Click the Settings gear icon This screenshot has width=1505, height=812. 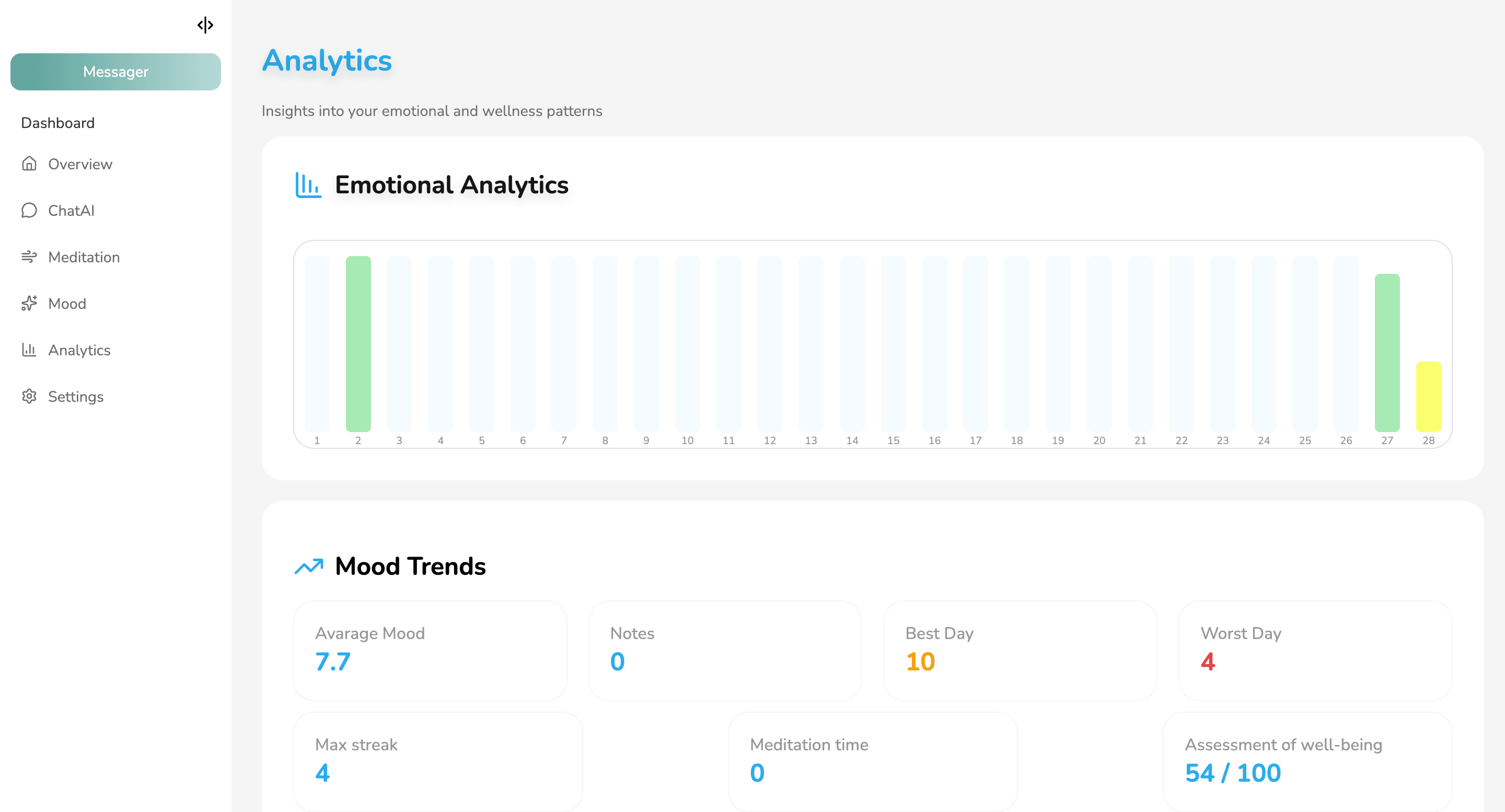tap(29, 396)
